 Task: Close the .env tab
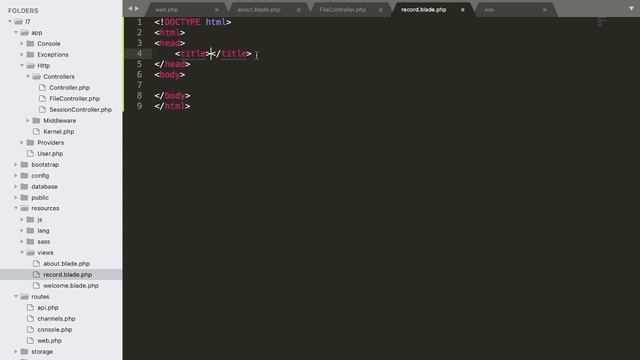coord(544,10)
